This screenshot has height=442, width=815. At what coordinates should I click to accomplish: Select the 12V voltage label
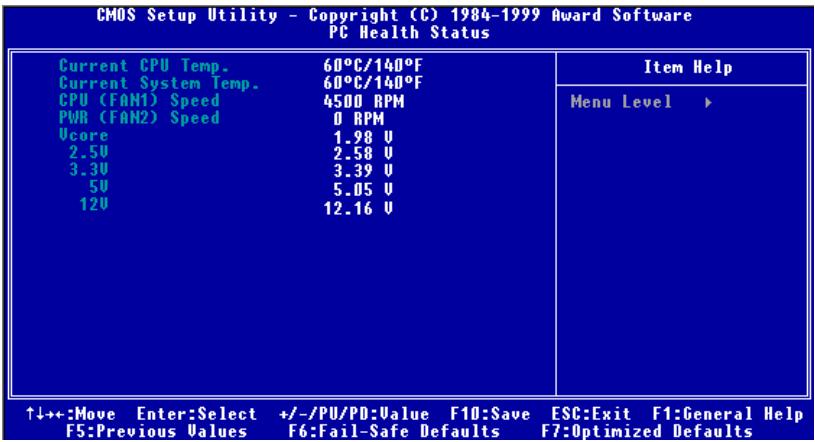(x=94, y=204)
